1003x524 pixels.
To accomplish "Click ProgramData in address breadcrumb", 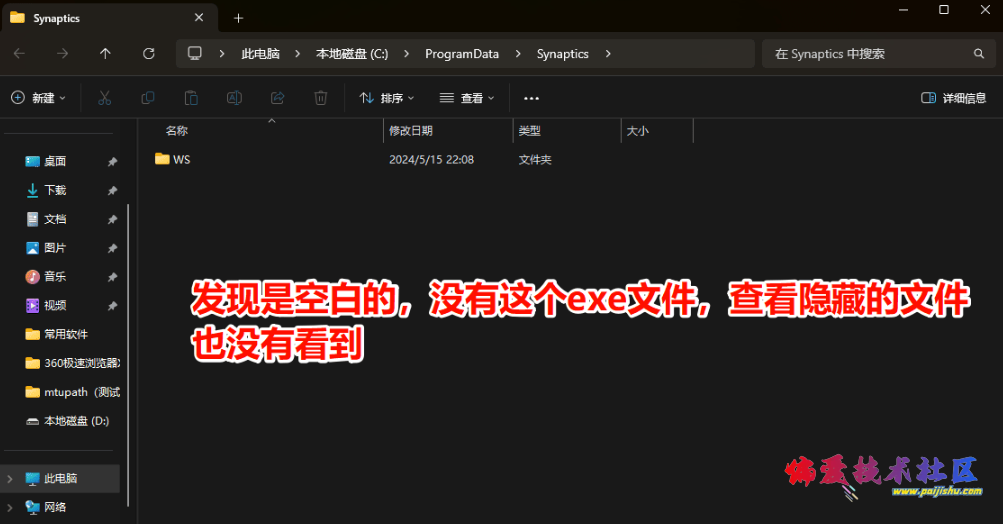I will pyautogui.click(x=462, y=54).
